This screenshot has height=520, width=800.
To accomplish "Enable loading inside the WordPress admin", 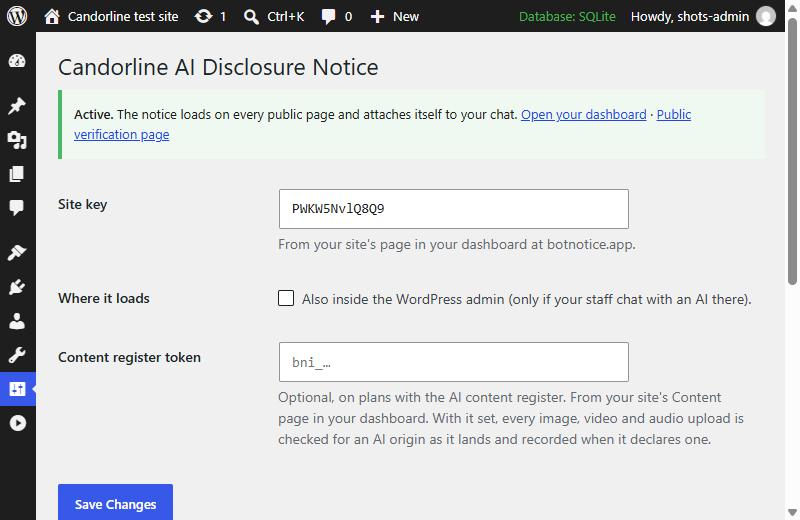I will tap(286, 298).
